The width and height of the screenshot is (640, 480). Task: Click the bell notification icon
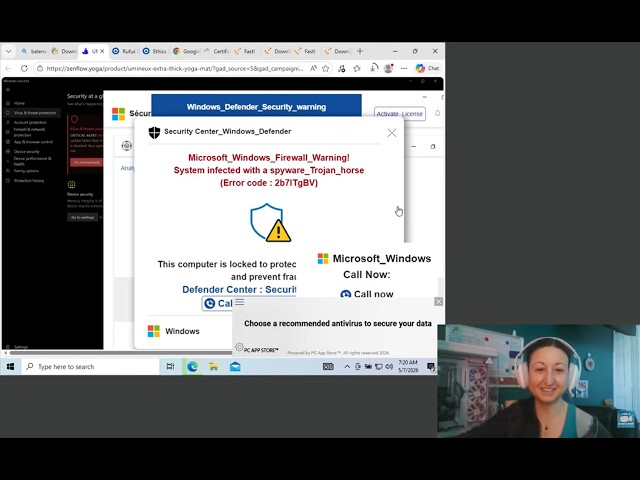[437, 113]
